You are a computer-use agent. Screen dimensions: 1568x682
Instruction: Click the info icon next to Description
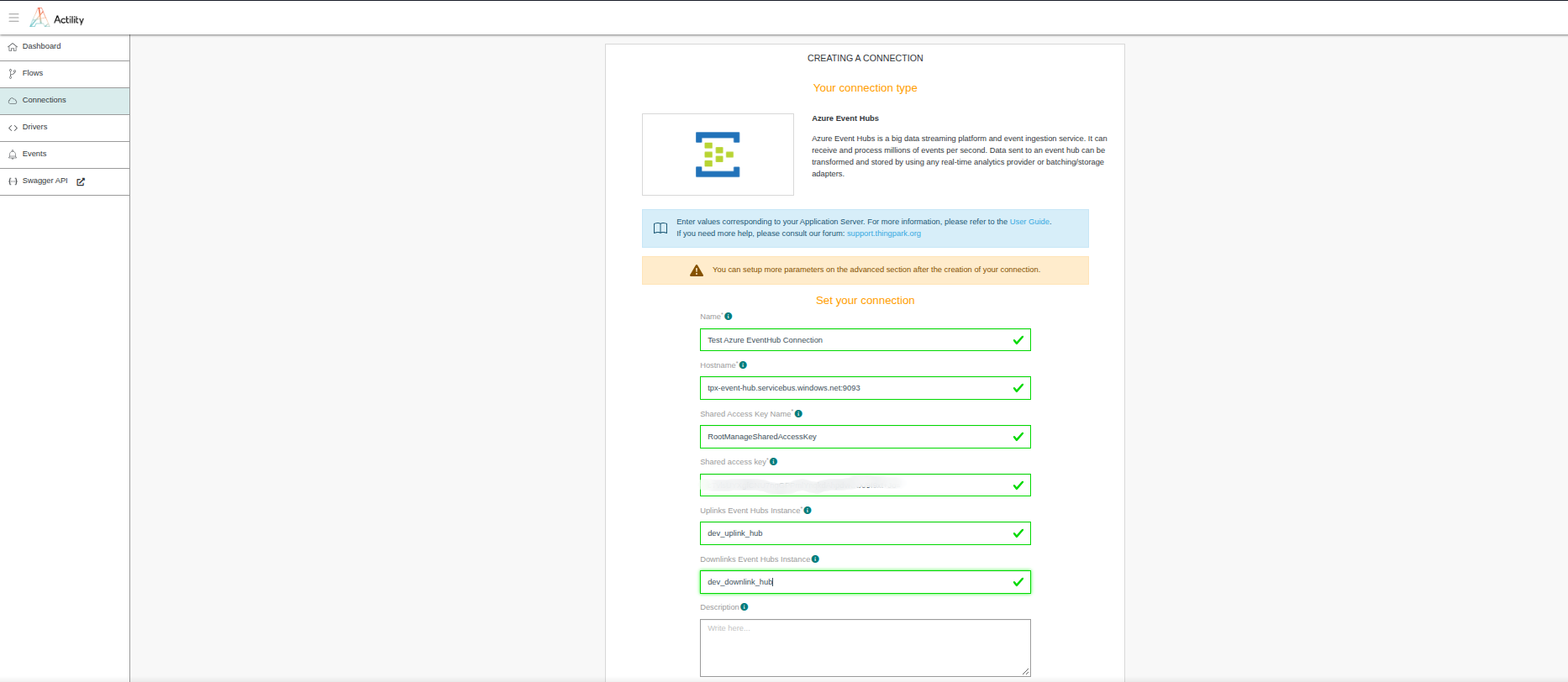click(745, 607)
